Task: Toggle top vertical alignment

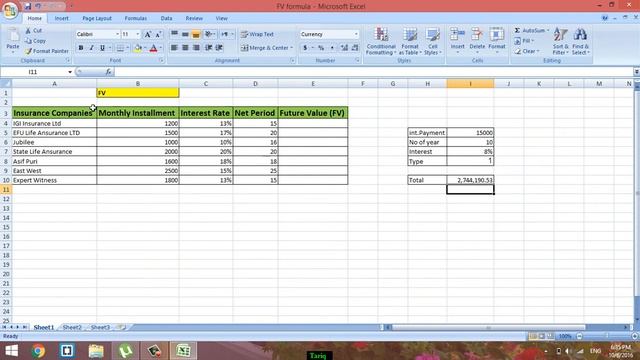Action: (174, 34)
